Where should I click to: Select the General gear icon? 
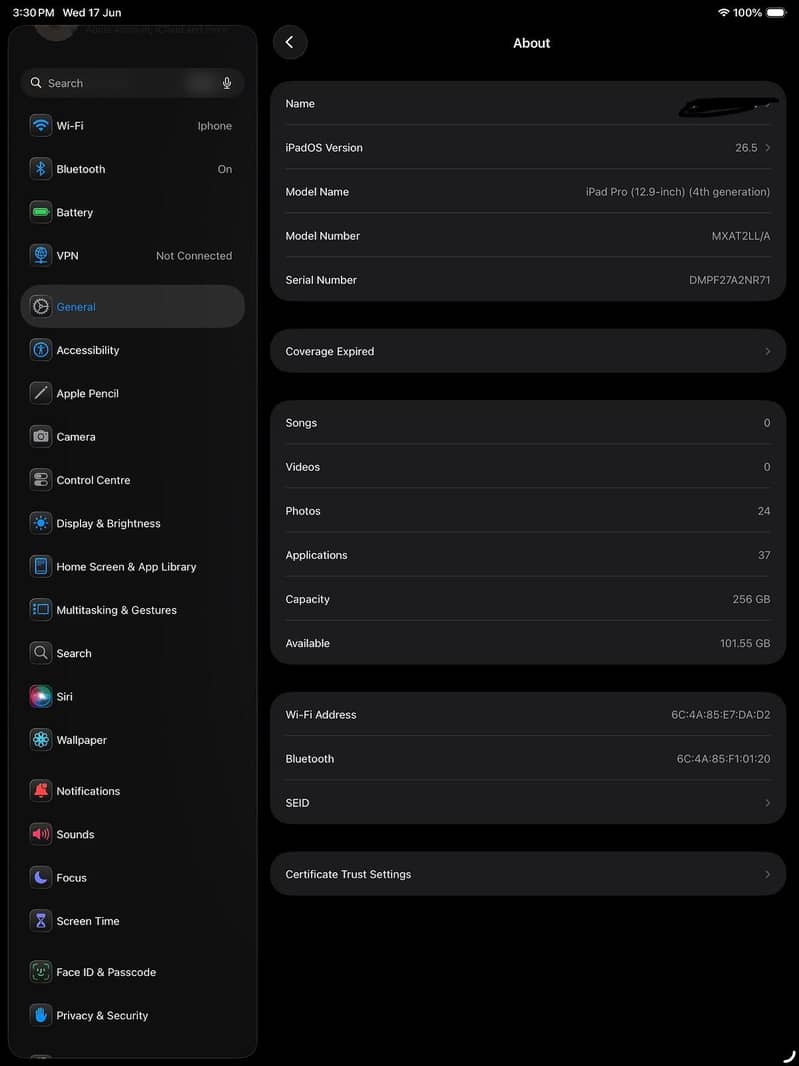coord(41,307)
